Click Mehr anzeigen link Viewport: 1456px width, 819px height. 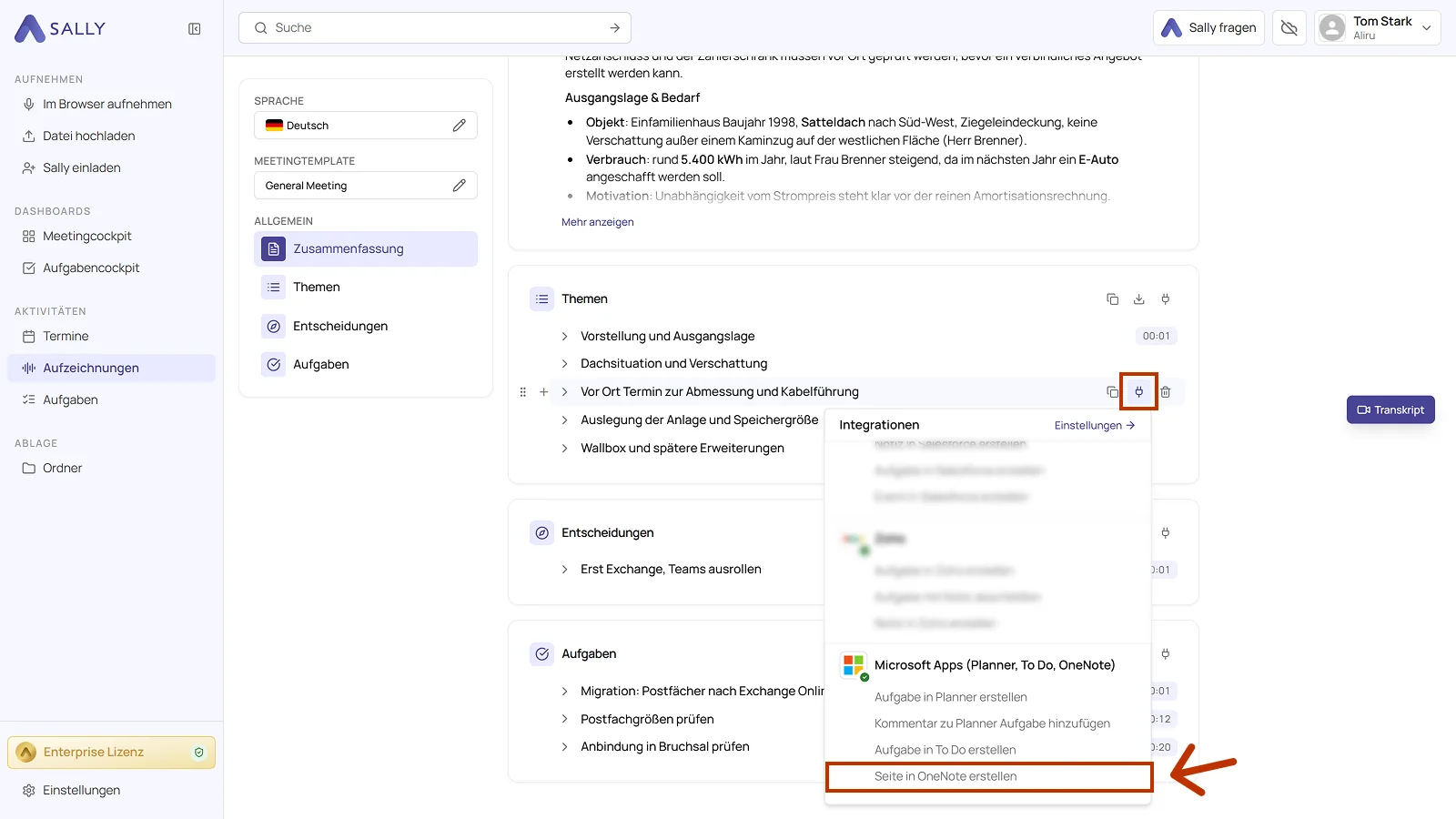tap(598, 223)
